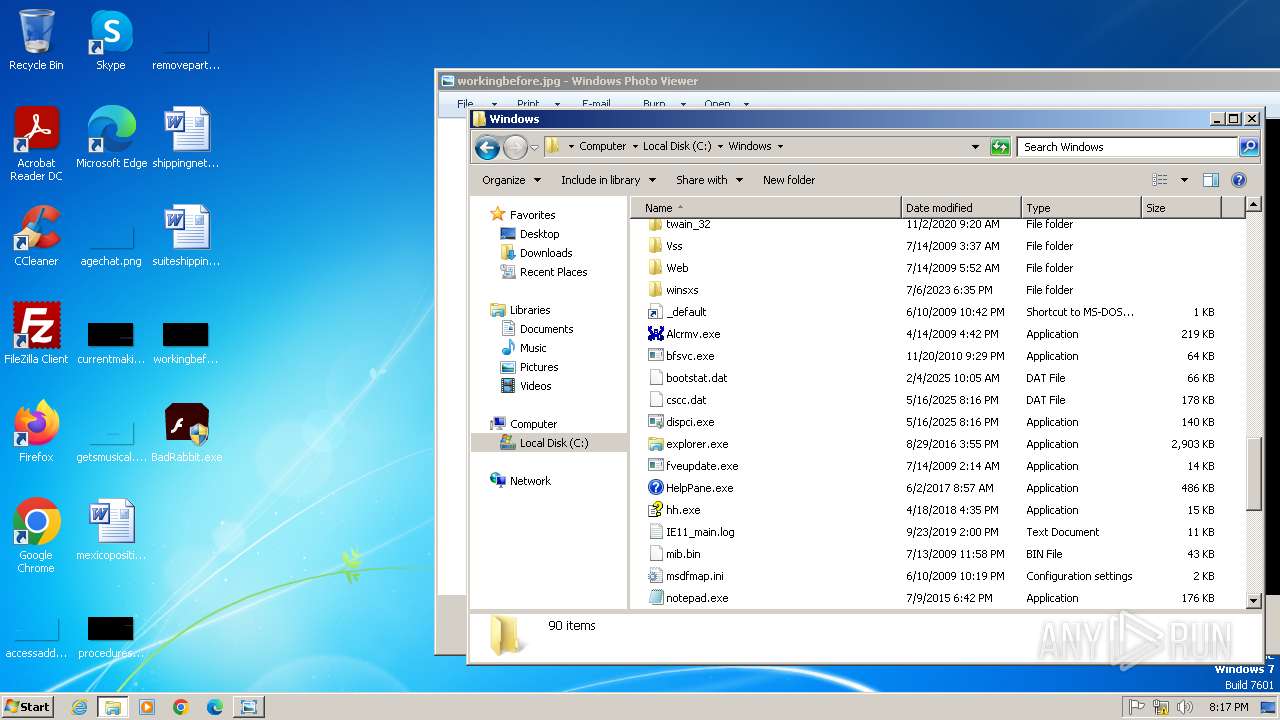Image resolution: width=1280 pixels, height=720 pixels.
Task: Open Microsoft Edge desktop shortcut
Action: (x=111, y=138)
